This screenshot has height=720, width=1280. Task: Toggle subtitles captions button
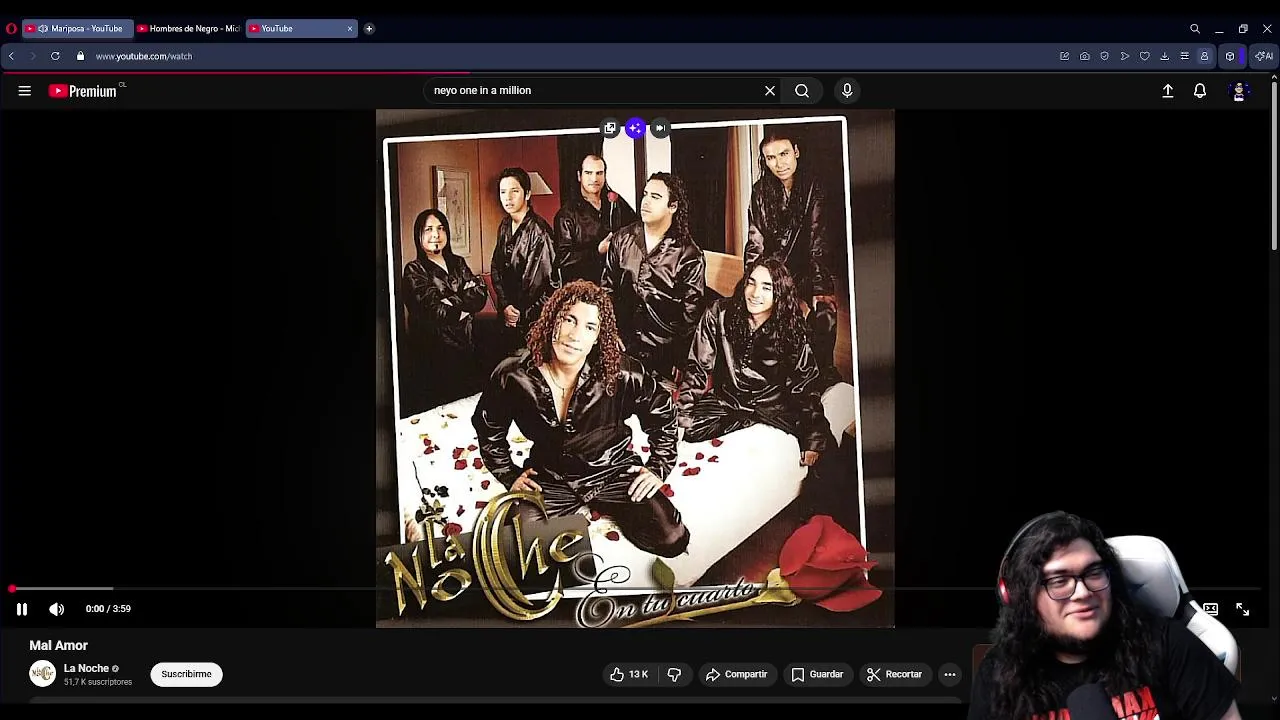pos(1210,609)
